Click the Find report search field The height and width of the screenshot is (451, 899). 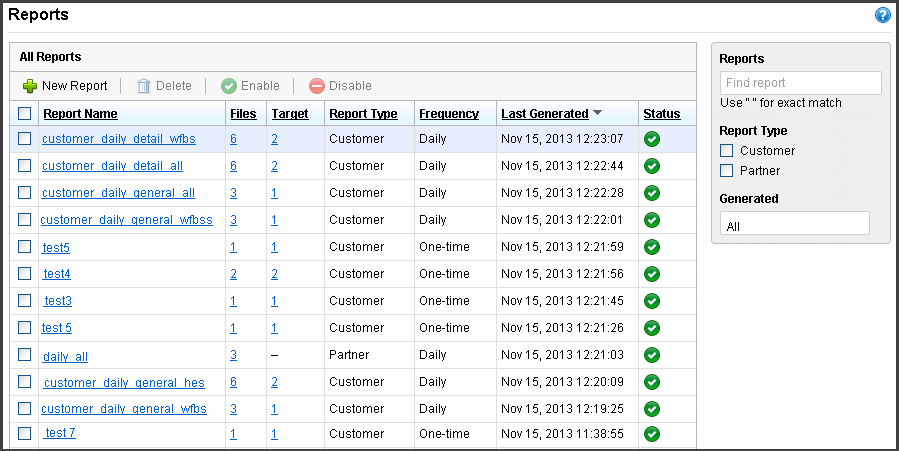pos(800,83)
